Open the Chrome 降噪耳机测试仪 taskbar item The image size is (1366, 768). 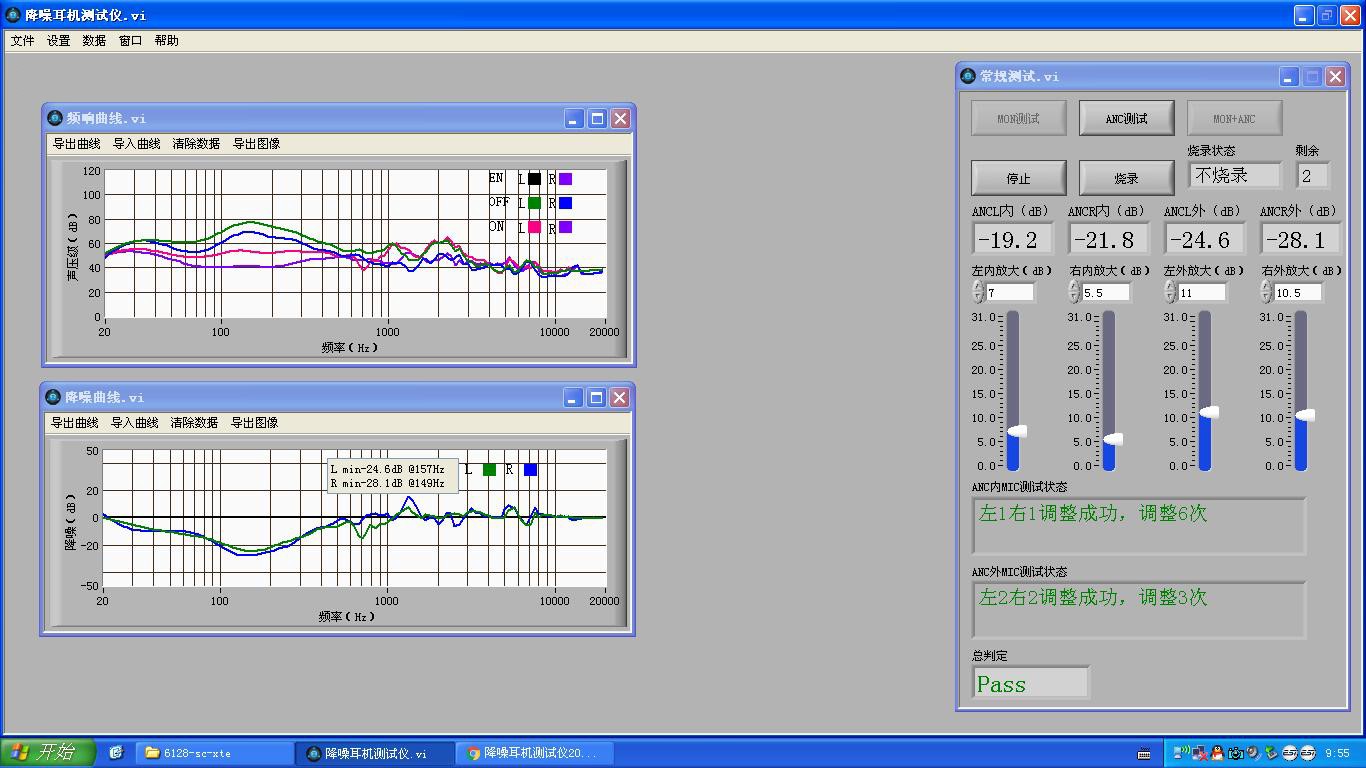click(533, 753)
